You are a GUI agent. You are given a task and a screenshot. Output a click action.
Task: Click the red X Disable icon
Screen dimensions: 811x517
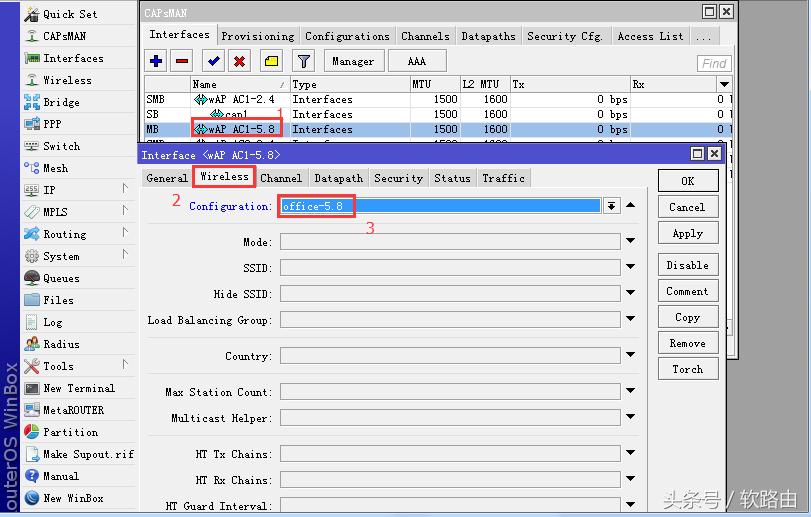240,61
